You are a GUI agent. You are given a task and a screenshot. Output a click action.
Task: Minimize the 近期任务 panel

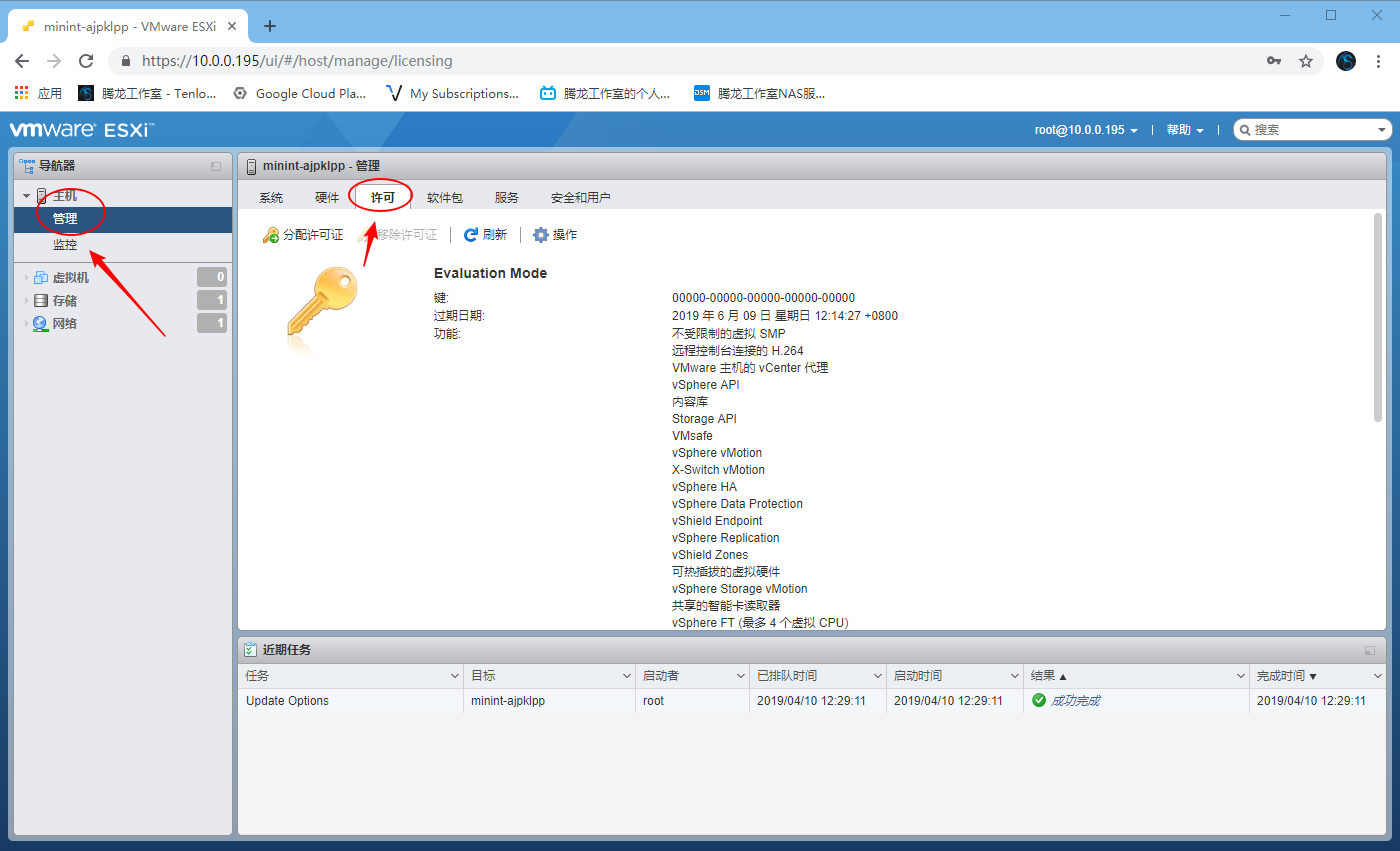click(x=1370, y=650)
